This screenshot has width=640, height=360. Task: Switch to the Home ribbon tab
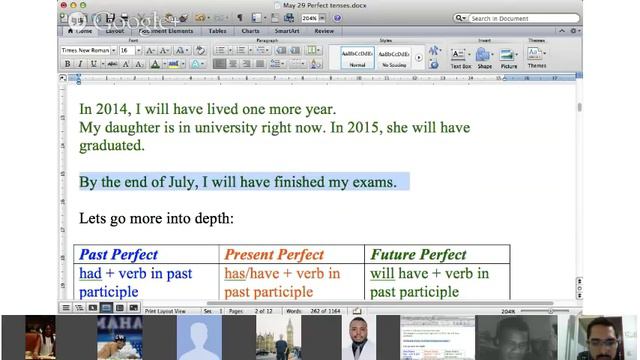[x=80, y=31]
